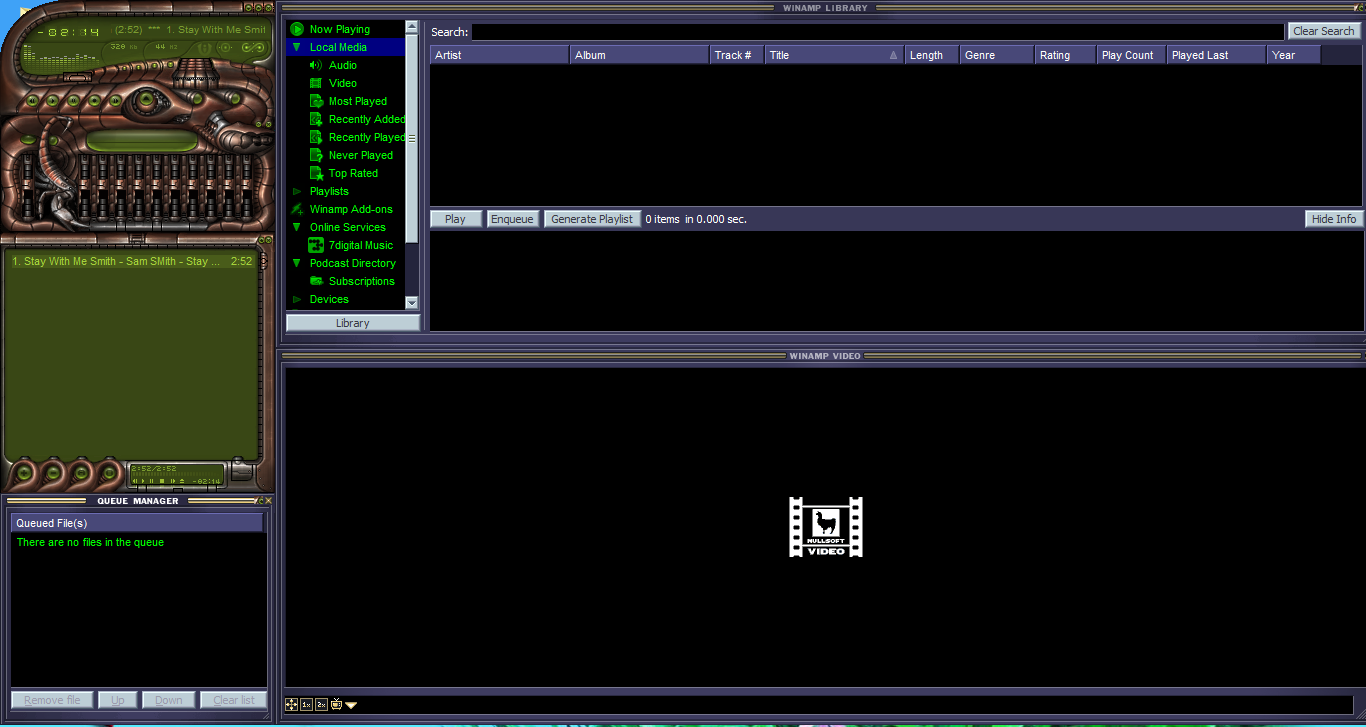The image size is (1366, 727).
Task: Set video size to 1x
Action: pyautogui.click(x=306, y=704)
